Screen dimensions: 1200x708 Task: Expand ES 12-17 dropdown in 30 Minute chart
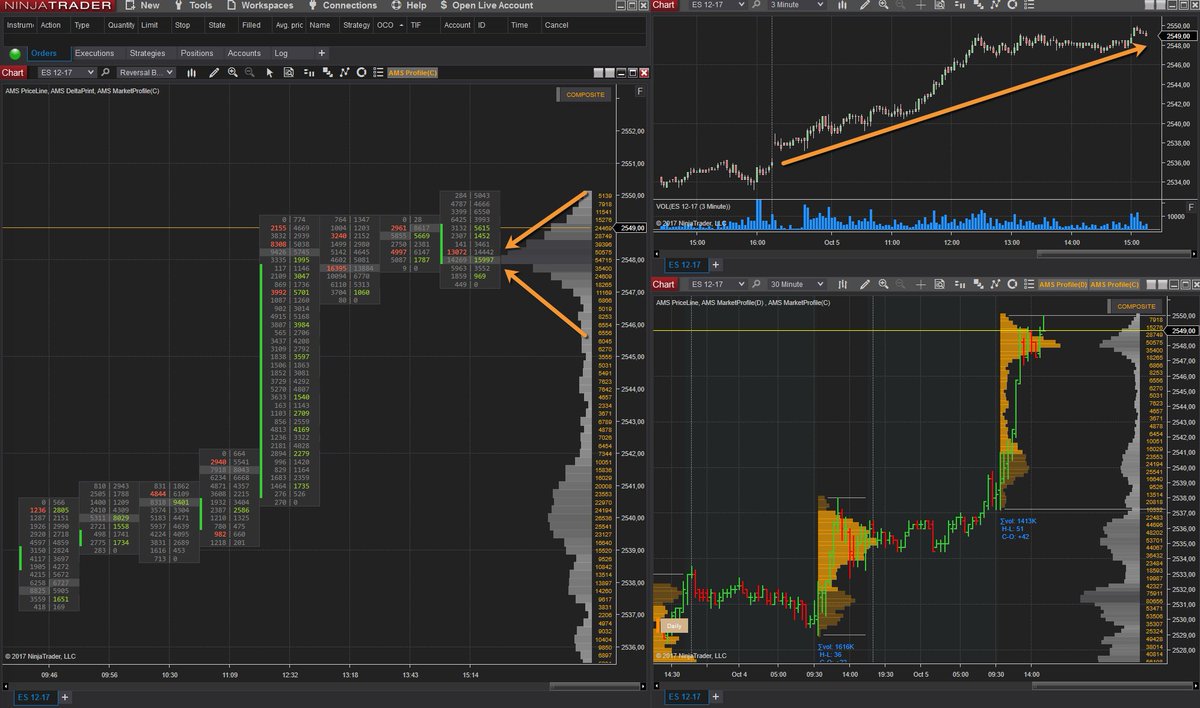(x=719, y=284)
